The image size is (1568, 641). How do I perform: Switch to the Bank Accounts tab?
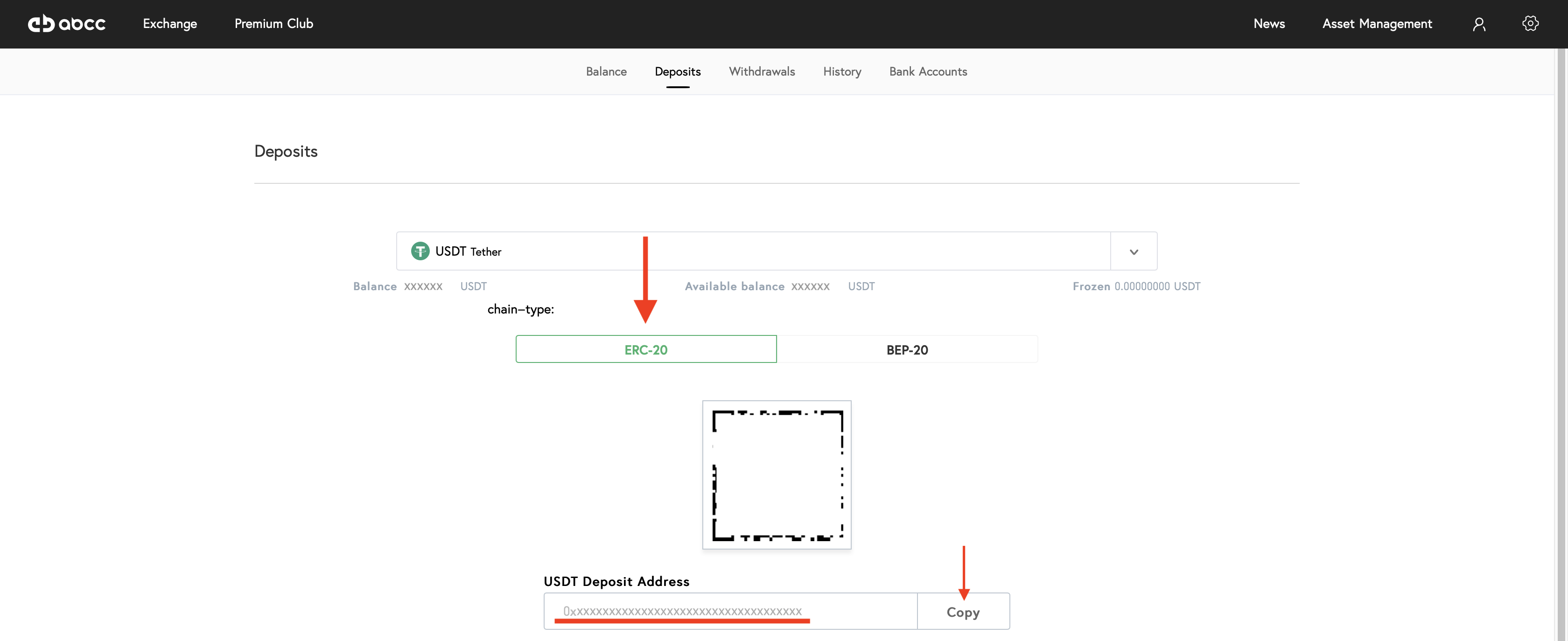point(928,71)
